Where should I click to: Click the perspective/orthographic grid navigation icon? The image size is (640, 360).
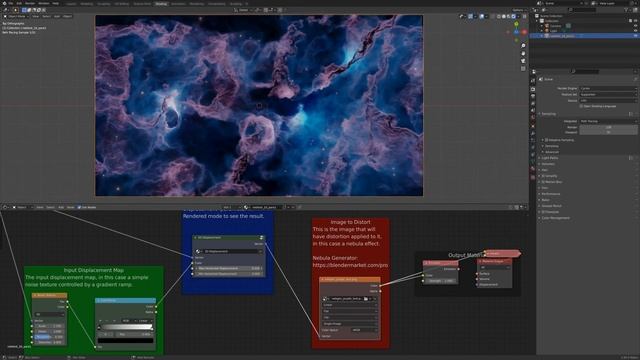click(x=523, y=69)
